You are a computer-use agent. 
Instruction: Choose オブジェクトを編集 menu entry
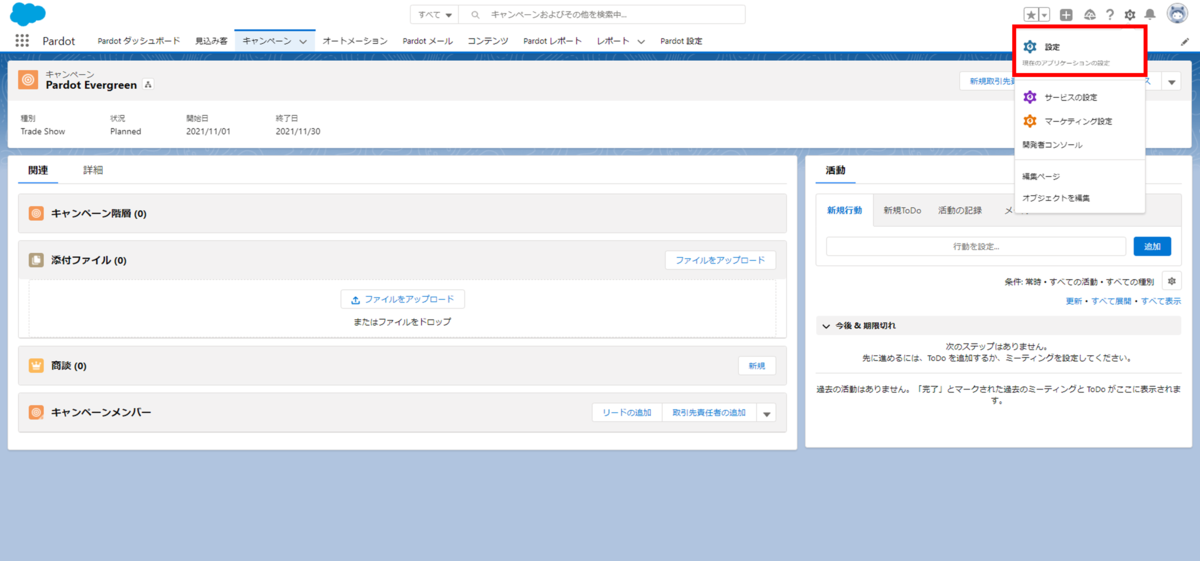1079,198
